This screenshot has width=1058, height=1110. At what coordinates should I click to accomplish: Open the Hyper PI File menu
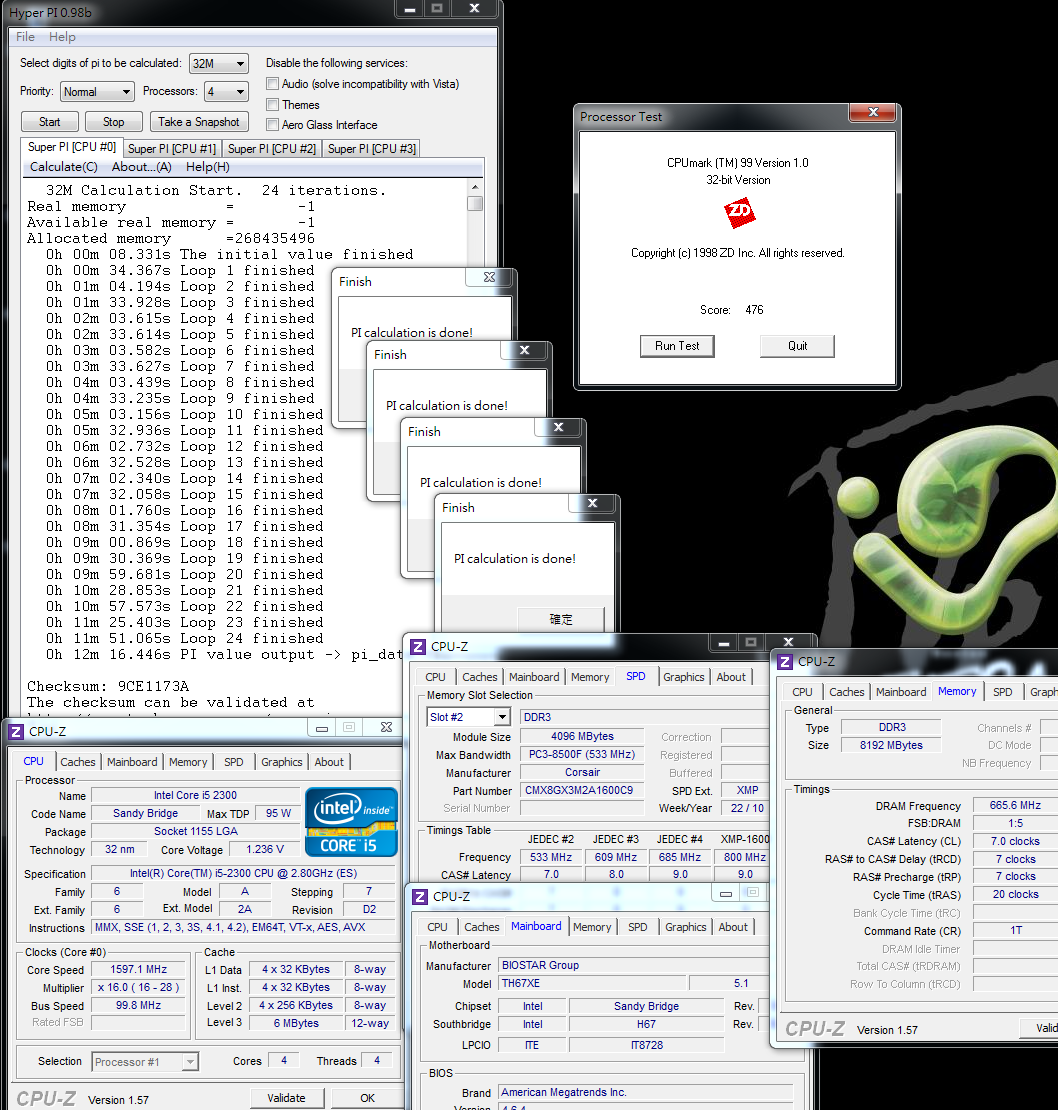pos(25,37)
